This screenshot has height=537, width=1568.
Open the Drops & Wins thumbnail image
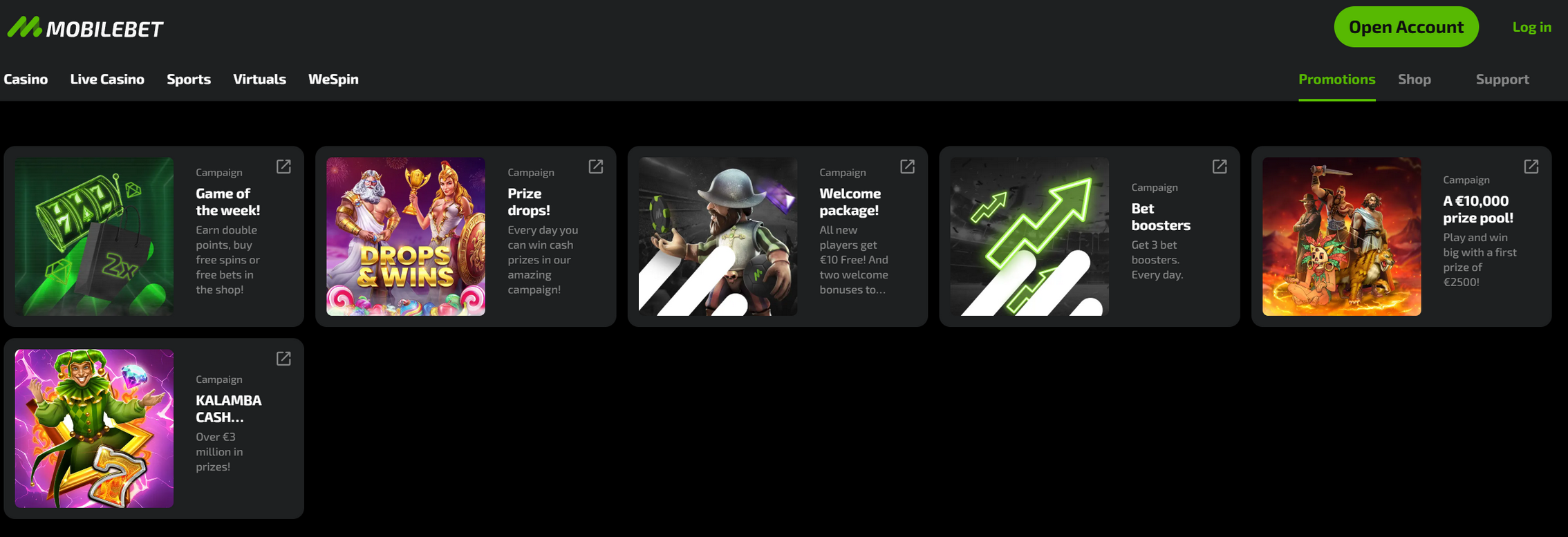click(406, 236)
